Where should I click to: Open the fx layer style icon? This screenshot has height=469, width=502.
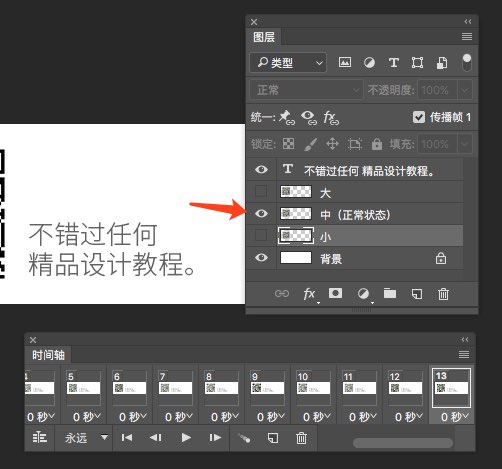click(309, 294)
